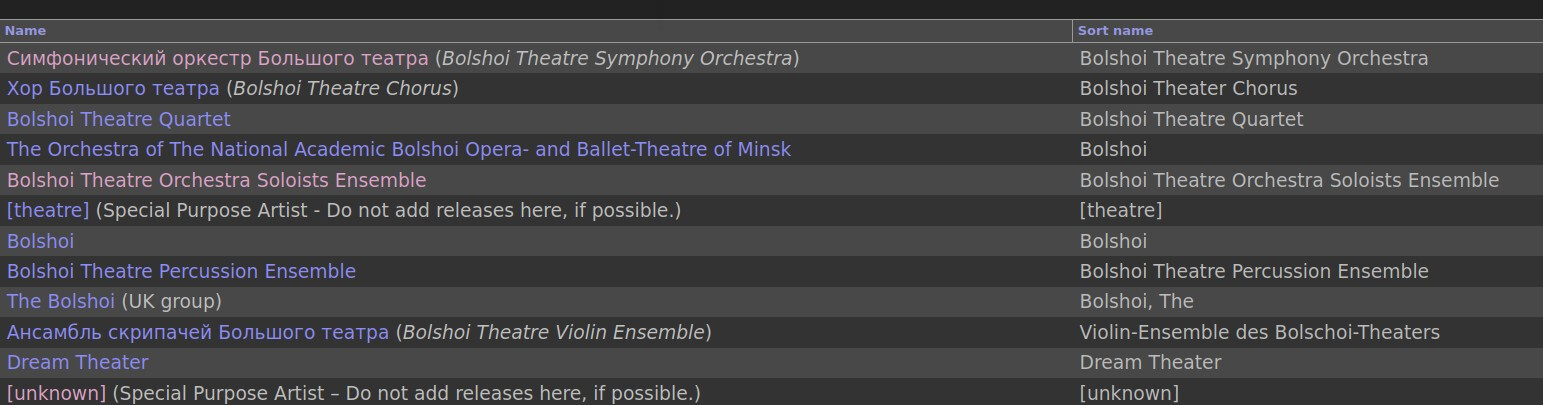Viewport: 1543px width, 405px height.
Task: Open National Academic Bolshoi Opera Minsk link
Action: (398, 149)
